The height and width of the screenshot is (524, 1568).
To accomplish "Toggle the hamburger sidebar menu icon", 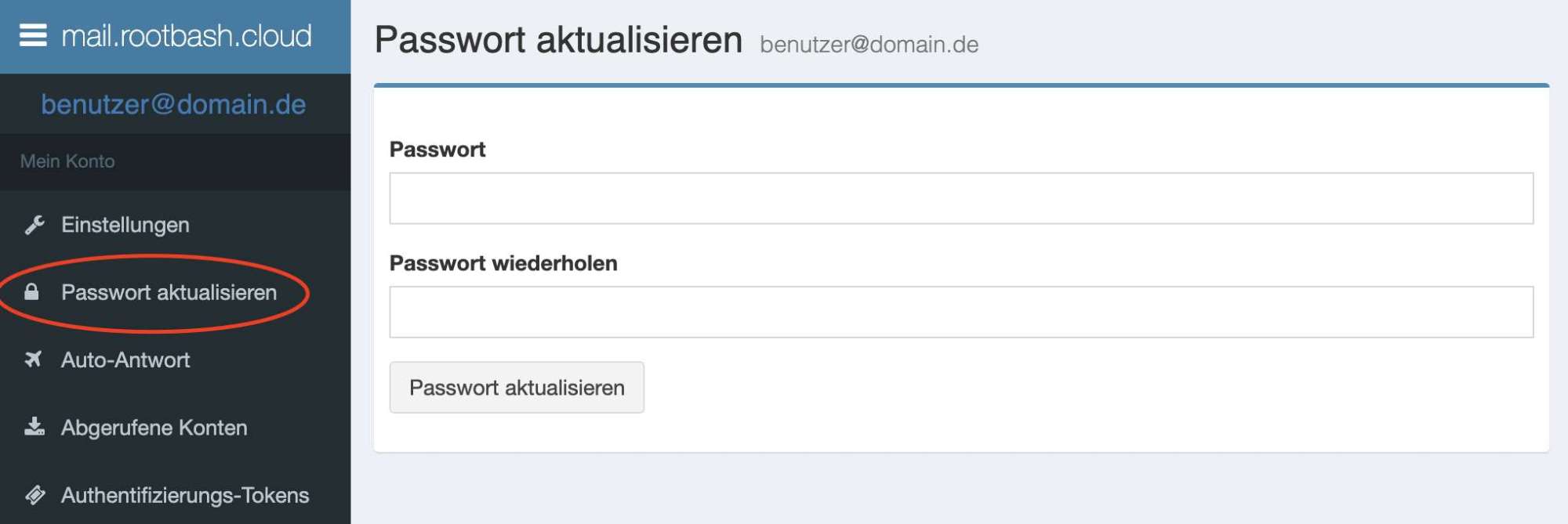I will (x=33, y=36).
